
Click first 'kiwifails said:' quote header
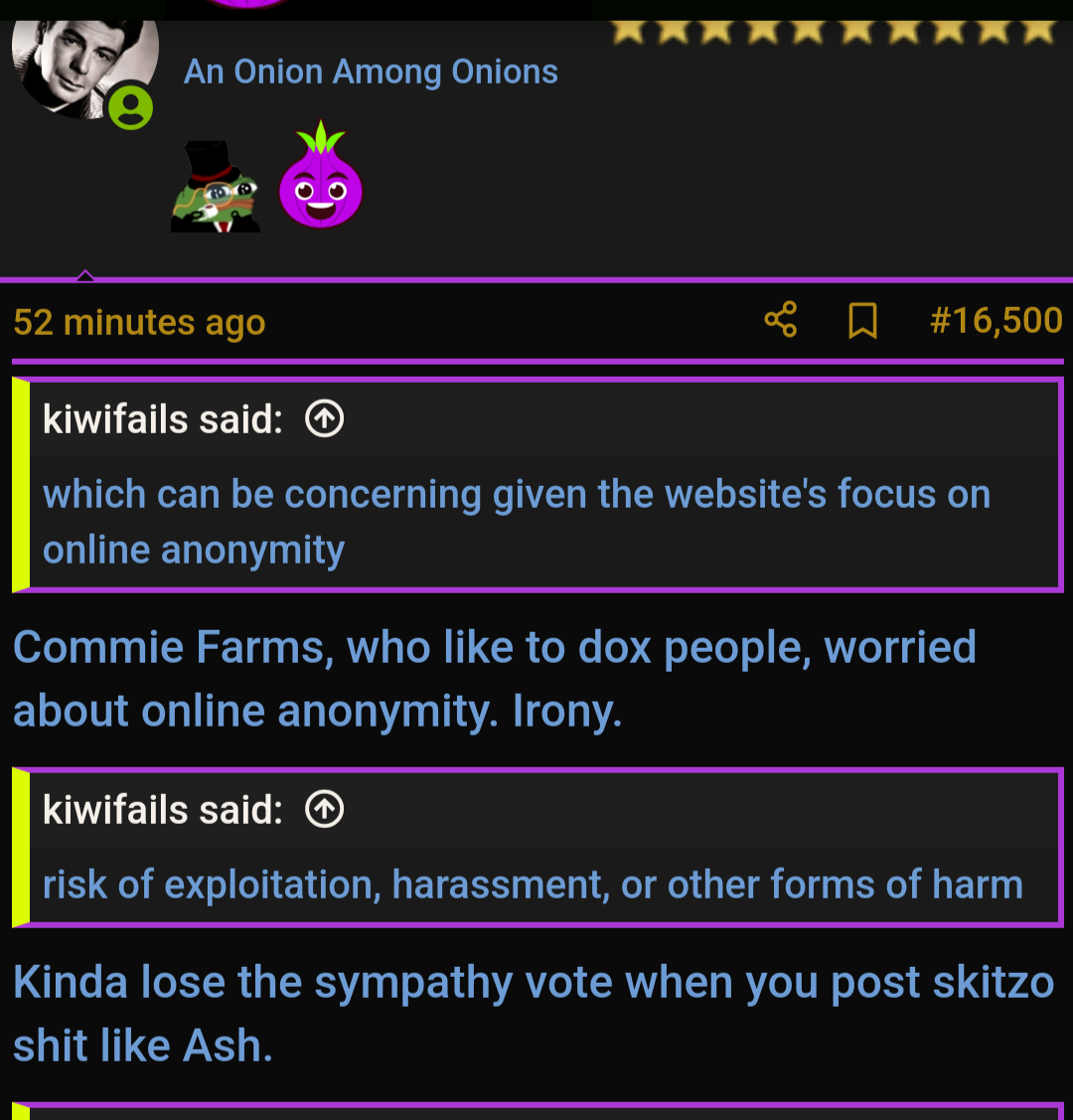click(x=163, y=418)
